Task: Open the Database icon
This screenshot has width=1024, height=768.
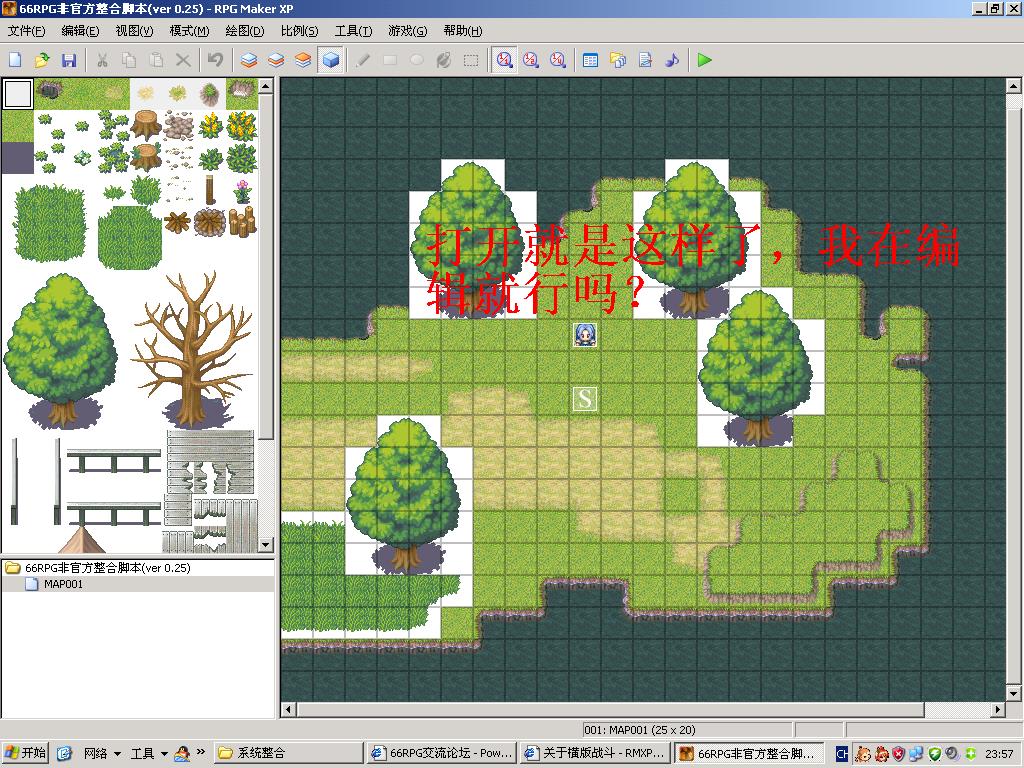Action: click(x=590, y=60)
